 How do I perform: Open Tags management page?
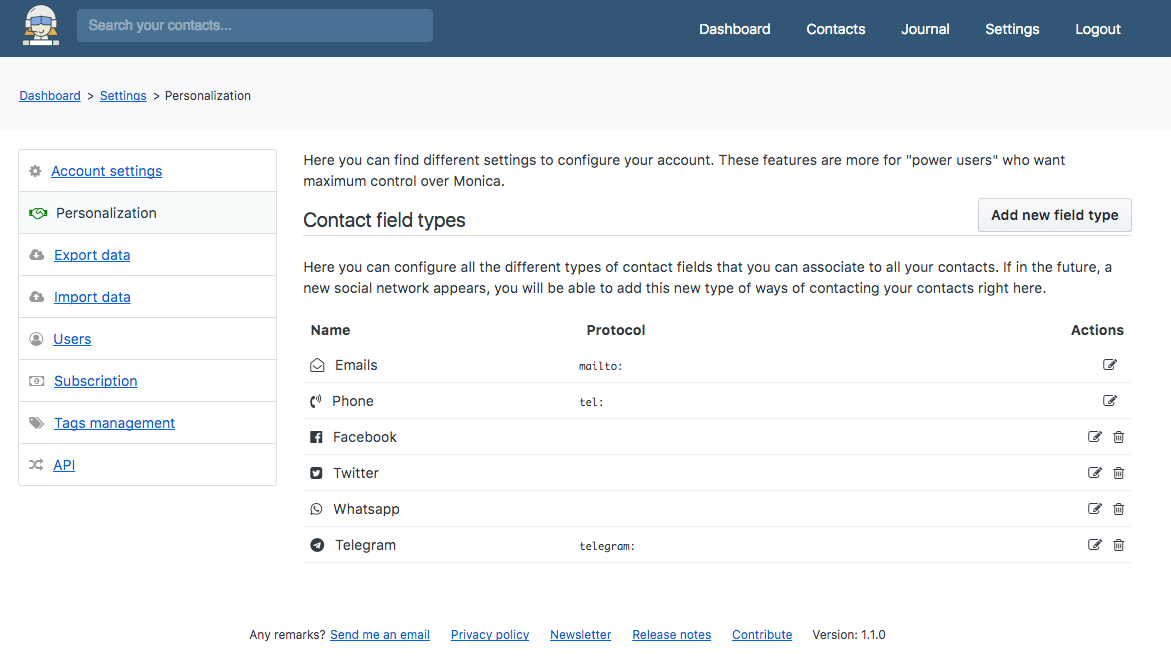point(114,423)
